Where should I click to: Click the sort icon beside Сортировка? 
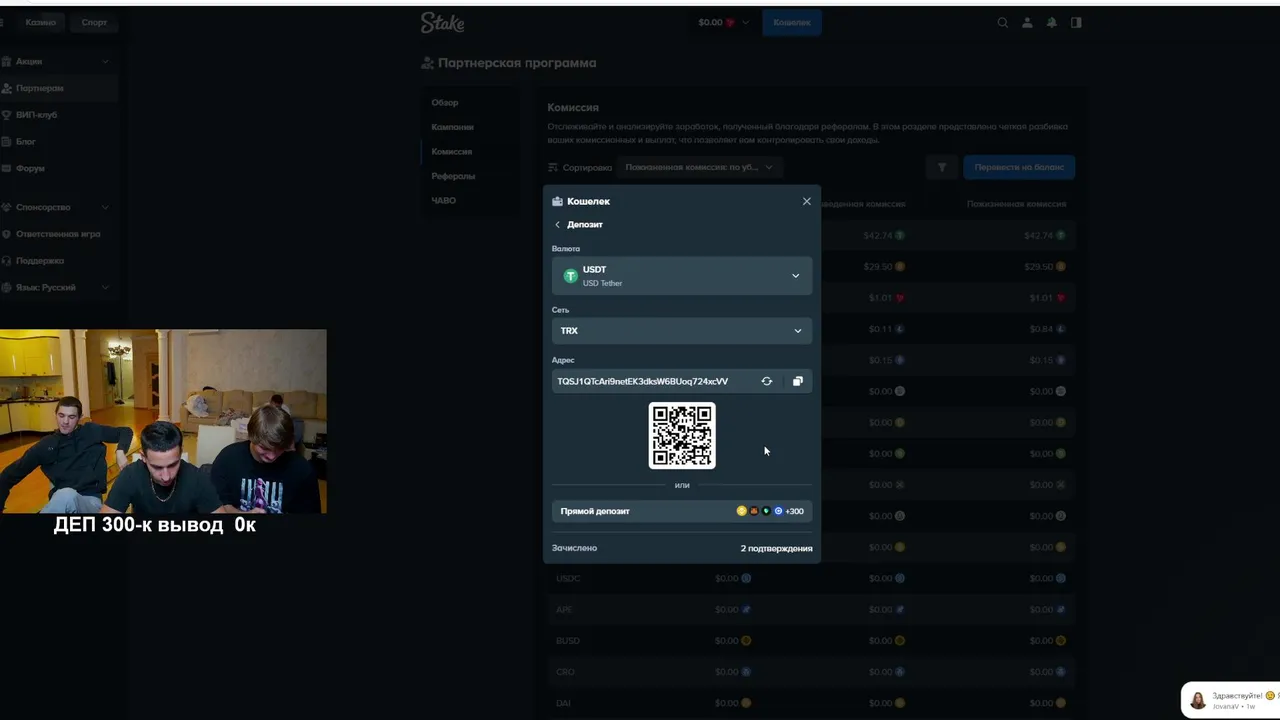point(553,168)
